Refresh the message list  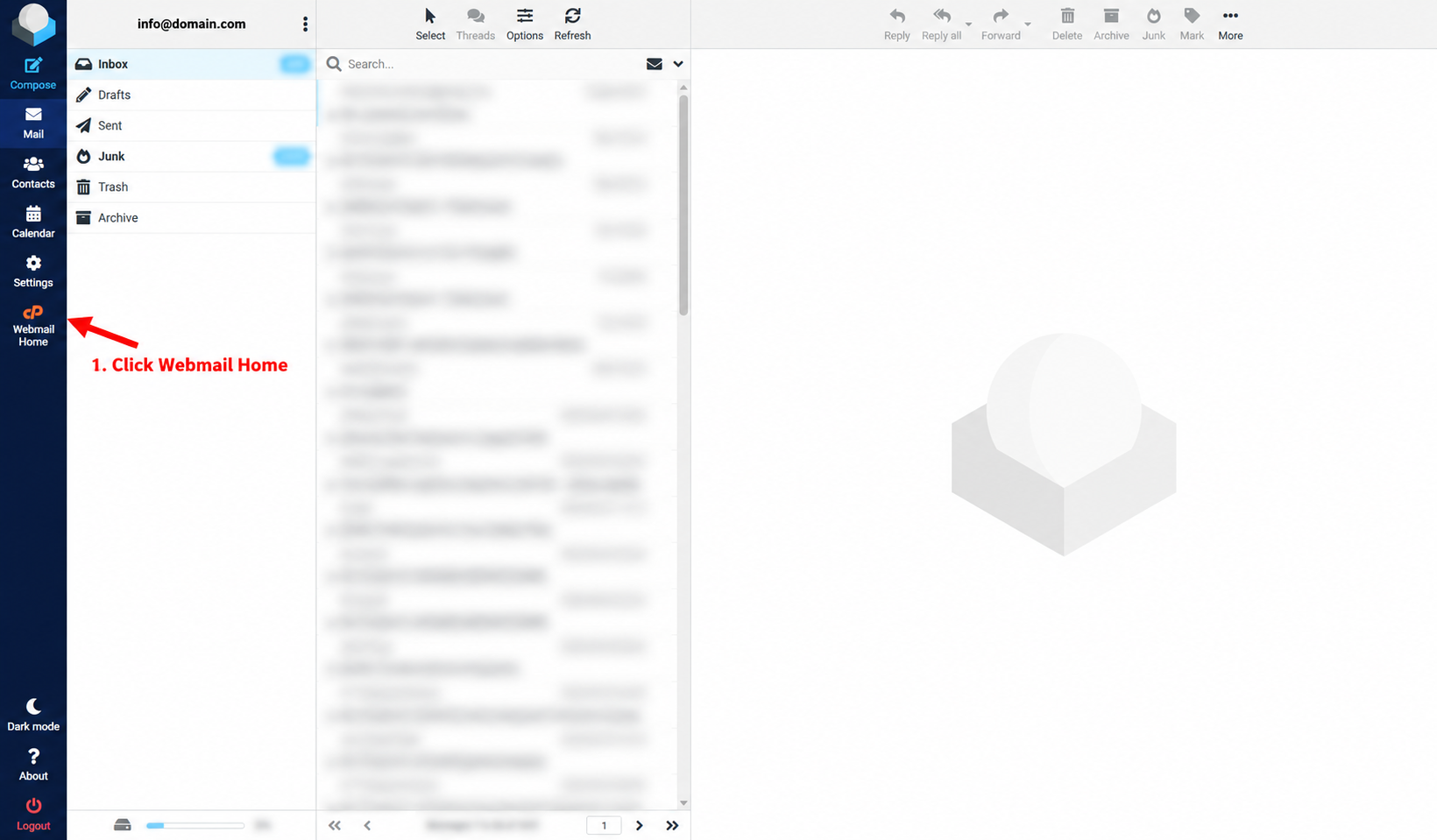572,25
